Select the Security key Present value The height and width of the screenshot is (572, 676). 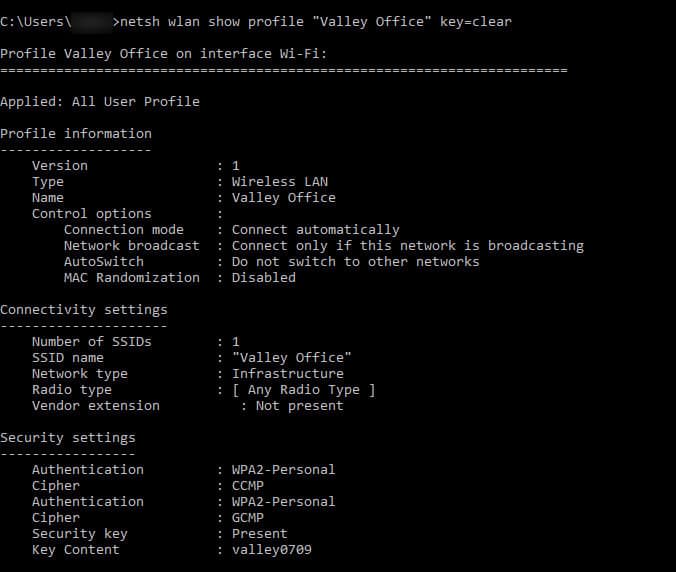[x=260, y=534]
